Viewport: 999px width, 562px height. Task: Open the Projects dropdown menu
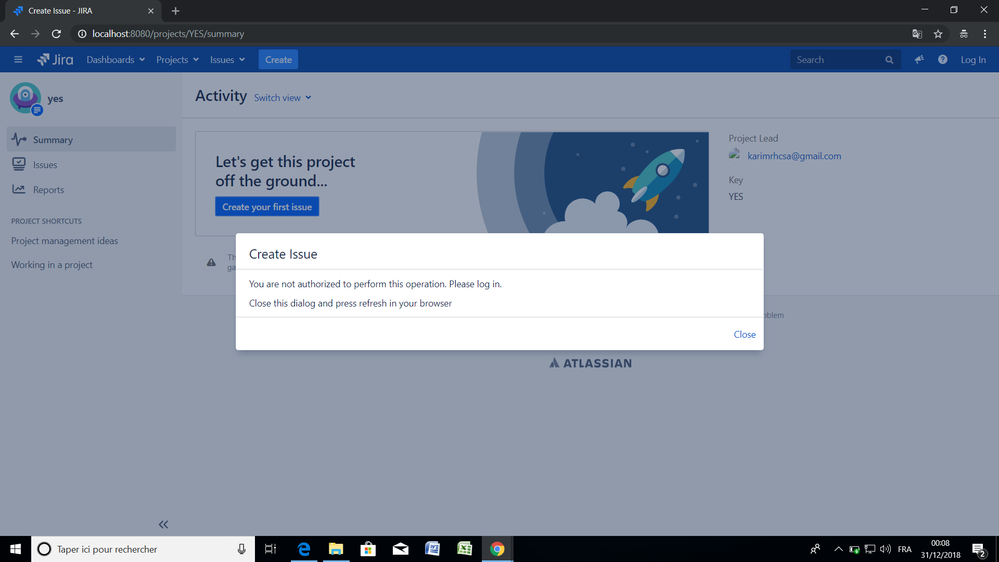pyautogui.click(x=177, y=59)
